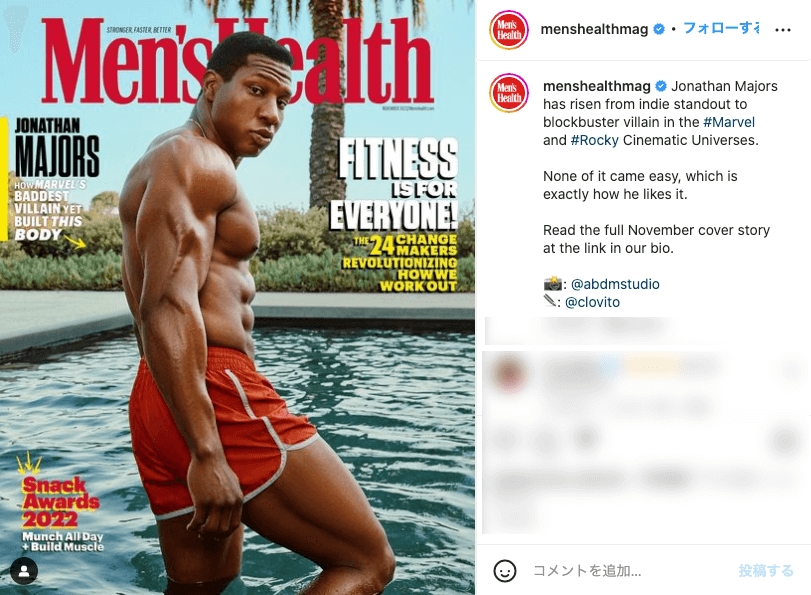Click the blurred icon at comment's right edge
Viewport: 811px width, 595px height.
(x=790, y=369)
